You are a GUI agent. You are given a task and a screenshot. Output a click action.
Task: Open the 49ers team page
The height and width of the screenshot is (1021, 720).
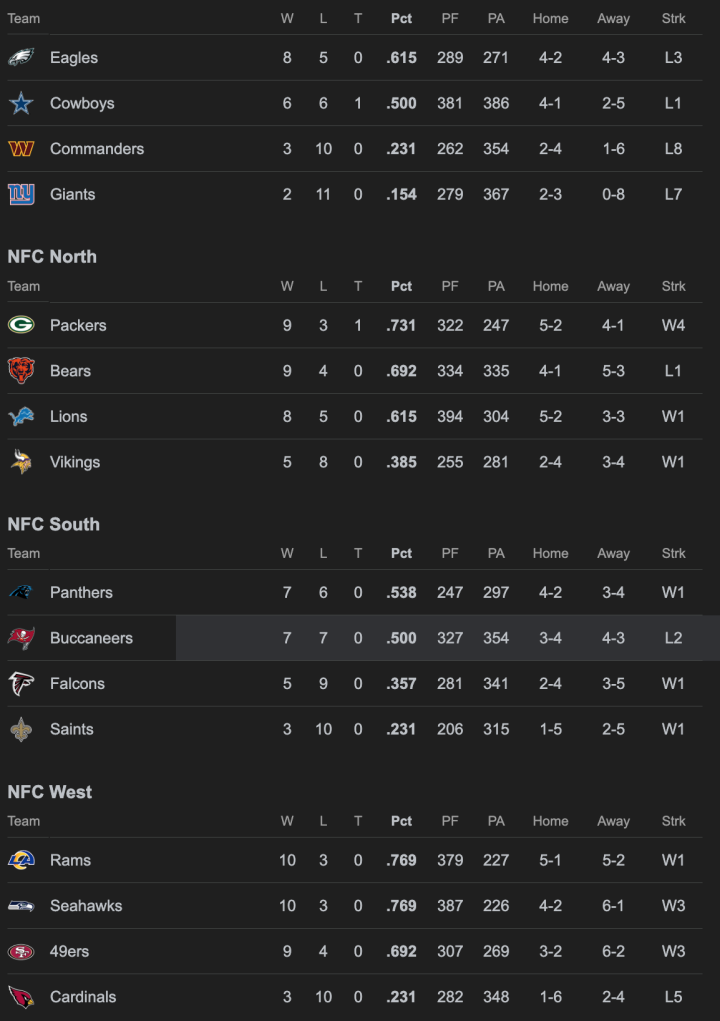69,952
